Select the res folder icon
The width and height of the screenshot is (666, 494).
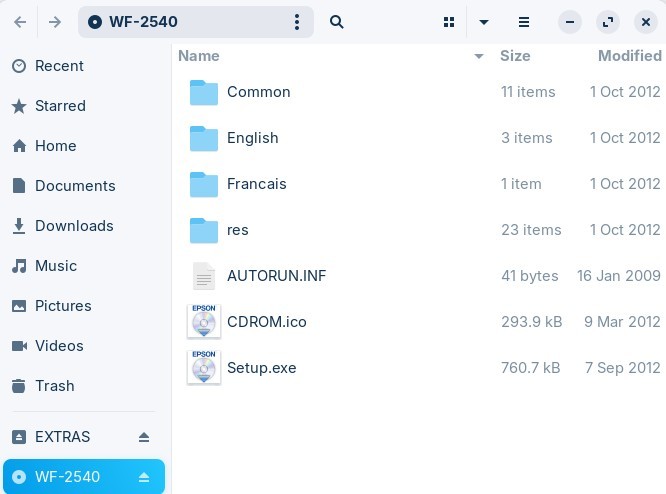tap(204, 230)
